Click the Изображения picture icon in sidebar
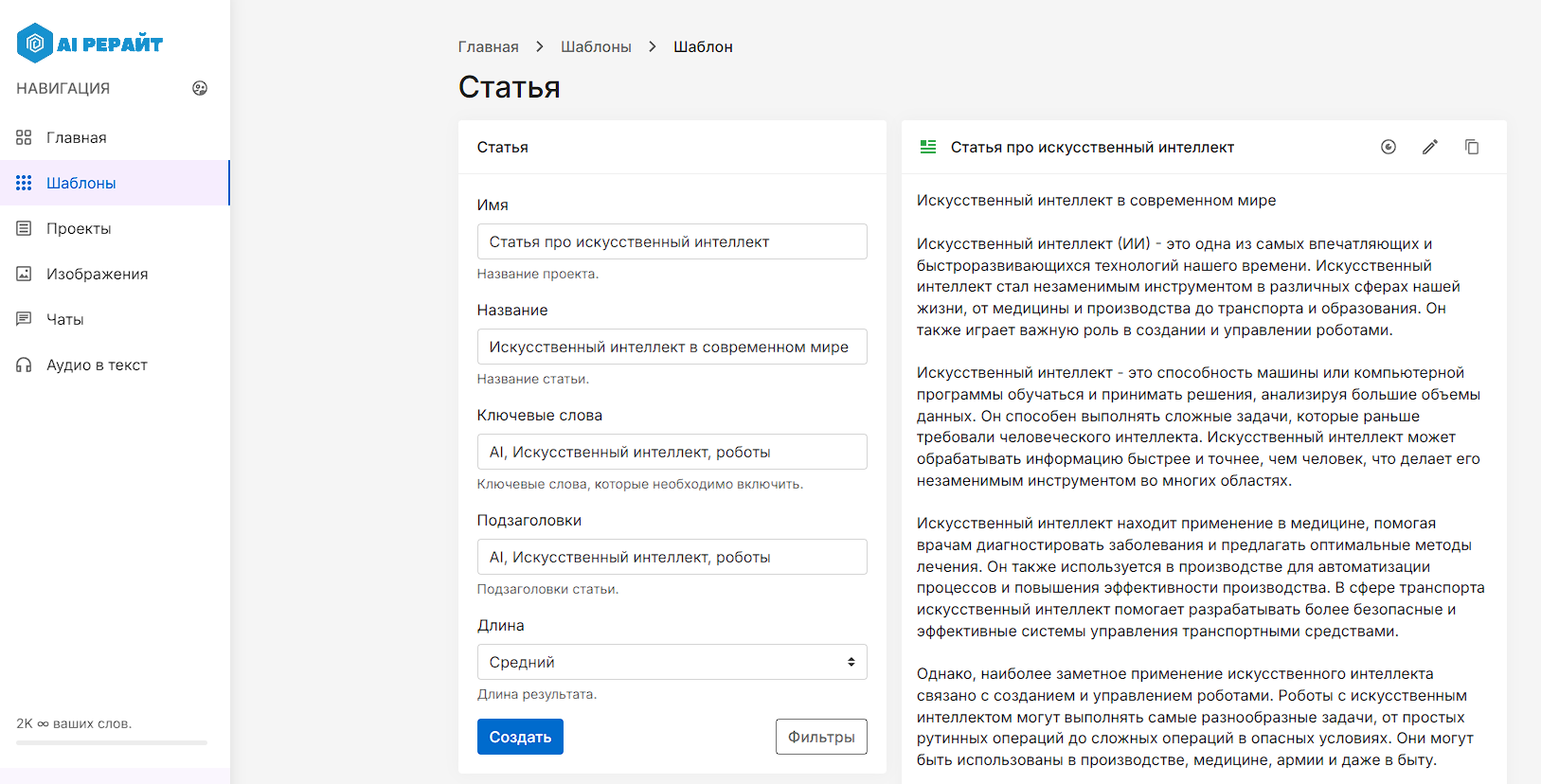This screenshot has height=784, width=1541. click(x=24, y=274)
